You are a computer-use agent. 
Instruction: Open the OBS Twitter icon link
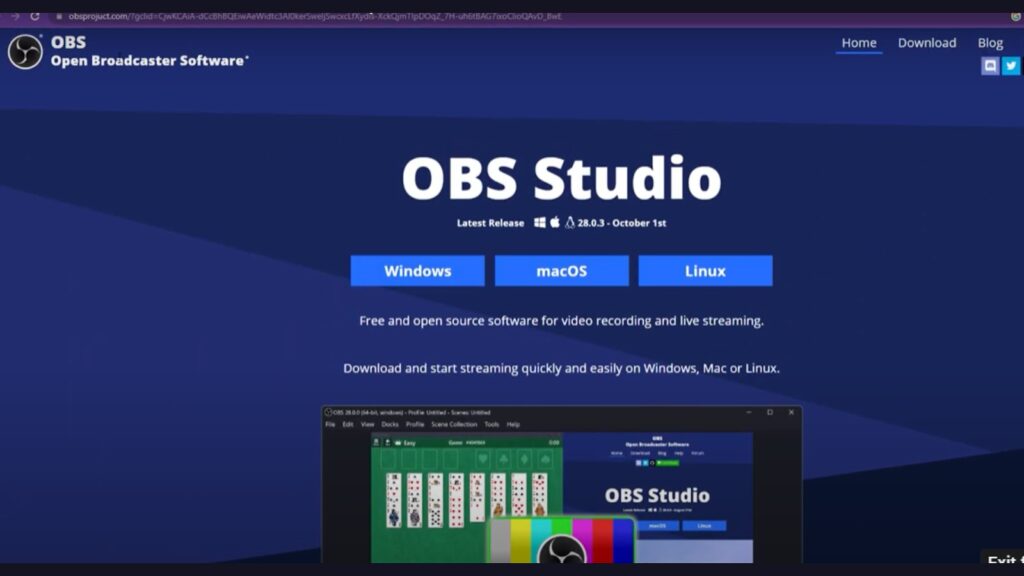pyautogui.click(x=1011, y=66)
